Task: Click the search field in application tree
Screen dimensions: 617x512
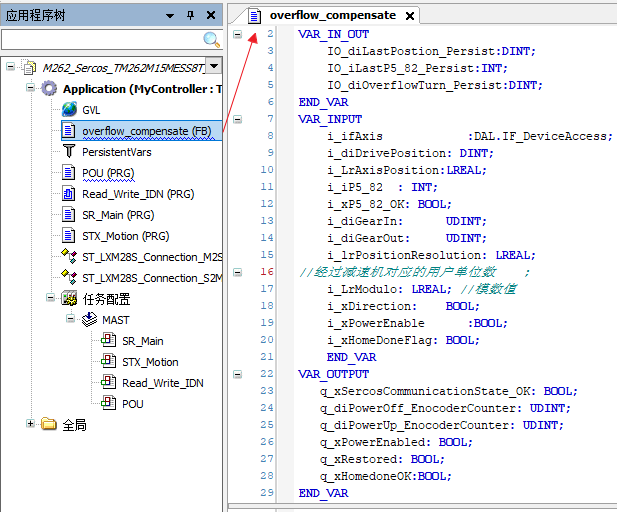Action: pos(100,39)
